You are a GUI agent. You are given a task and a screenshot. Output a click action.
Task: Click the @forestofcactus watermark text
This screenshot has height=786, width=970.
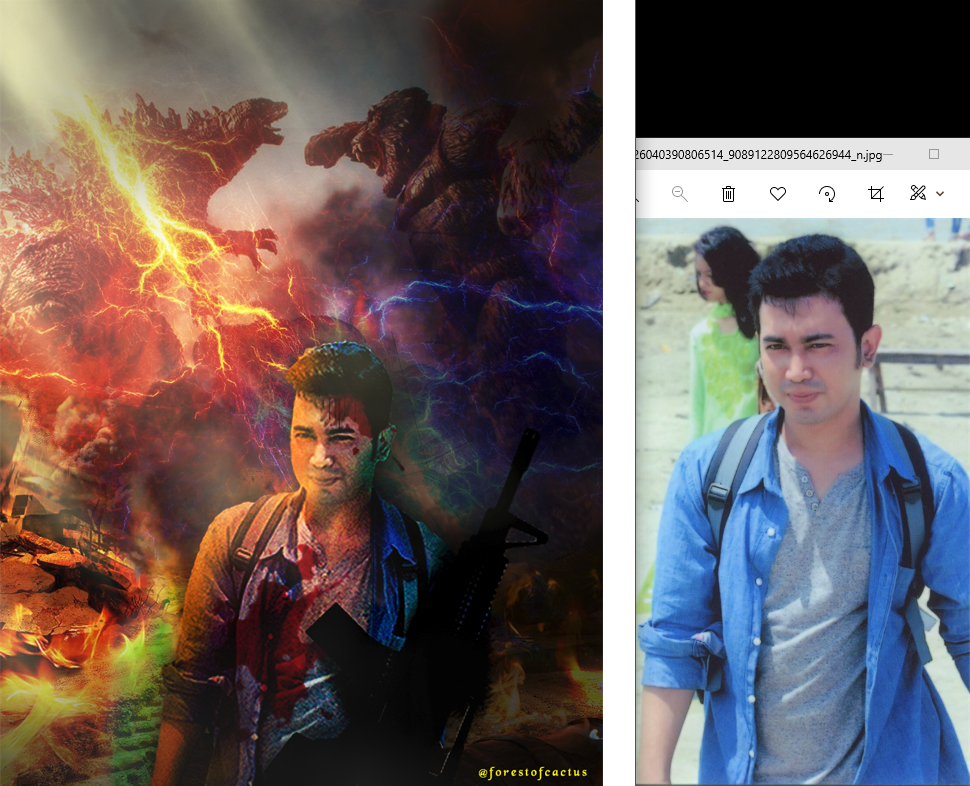pos(532,772)
